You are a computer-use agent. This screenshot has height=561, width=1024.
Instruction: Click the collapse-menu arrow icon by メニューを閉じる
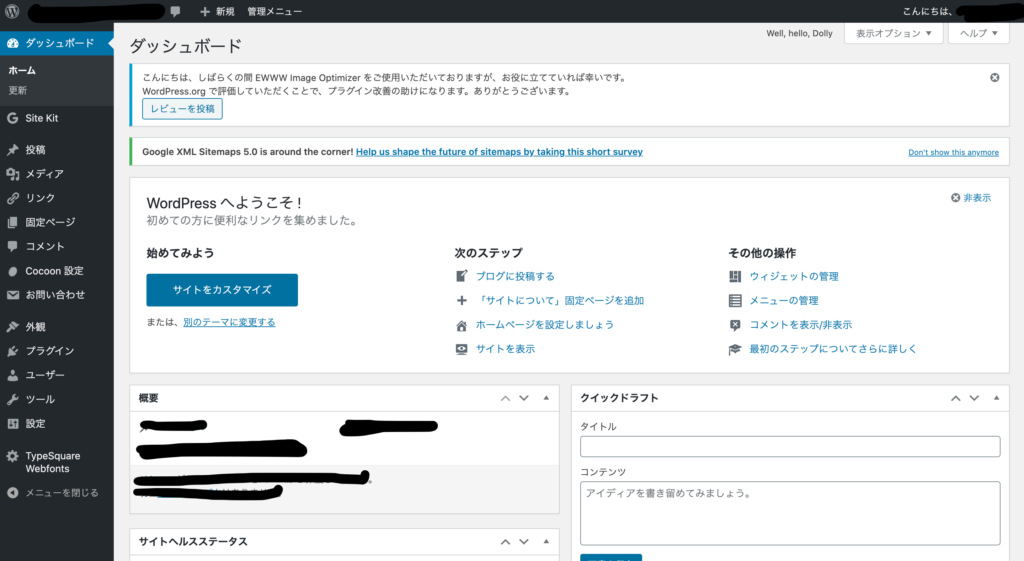coord(12,492)
